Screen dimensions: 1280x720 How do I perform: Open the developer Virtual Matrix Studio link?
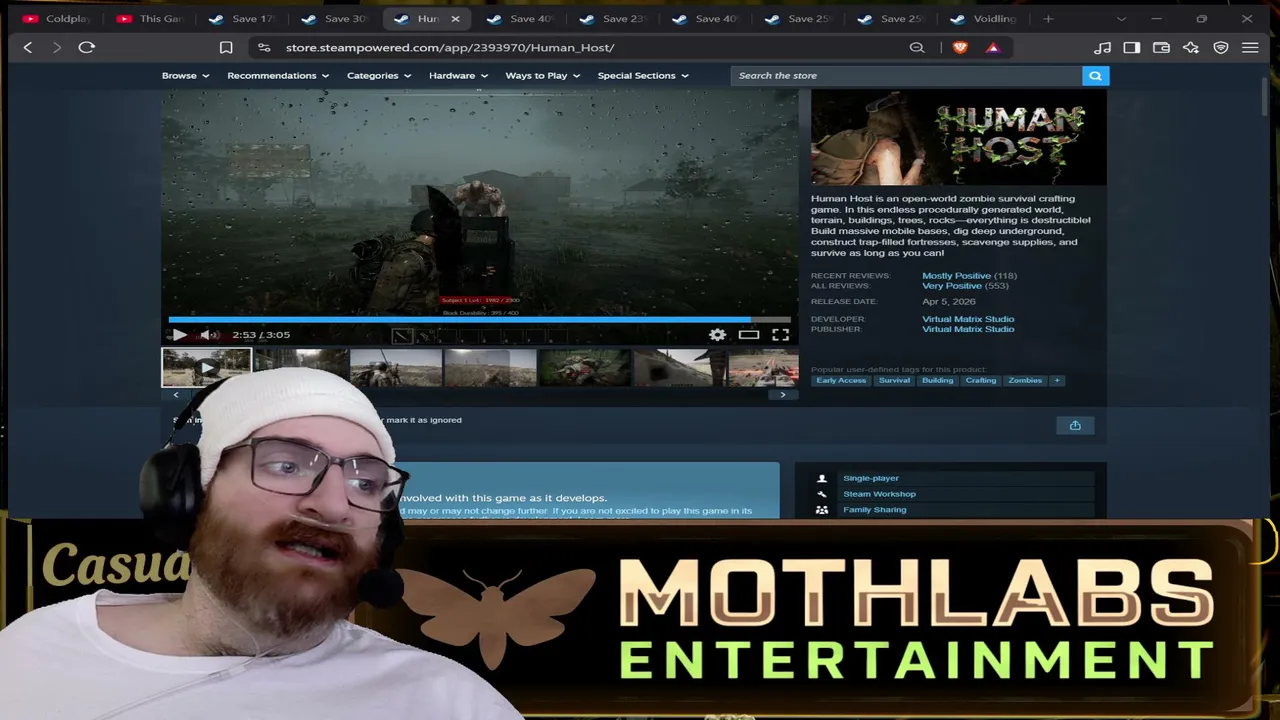(x=968, y=319)
